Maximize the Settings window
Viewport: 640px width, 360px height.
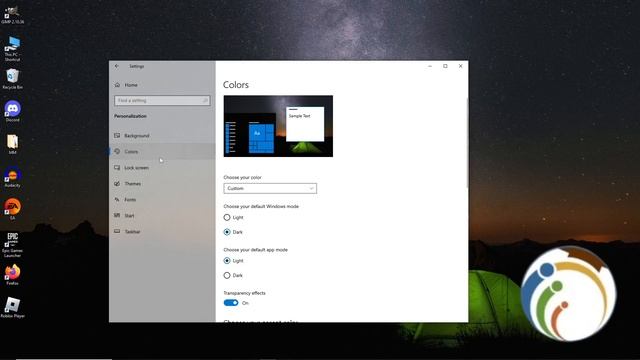coord(445,66)
